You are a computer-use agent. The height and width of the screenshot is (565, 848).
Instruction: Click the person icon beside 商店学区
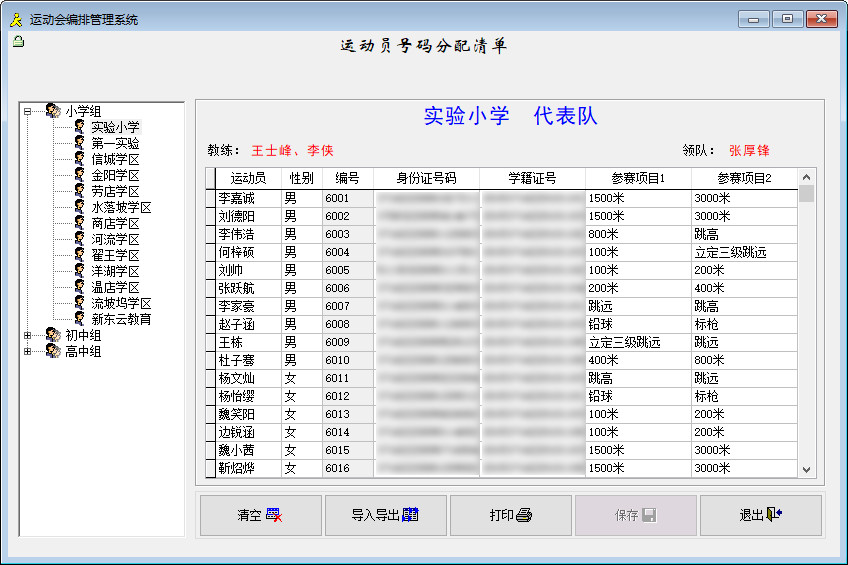80,223
